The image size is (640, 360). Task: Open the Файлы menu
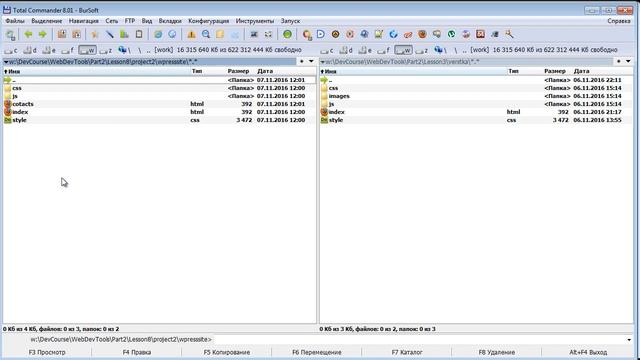coord(15,21)
